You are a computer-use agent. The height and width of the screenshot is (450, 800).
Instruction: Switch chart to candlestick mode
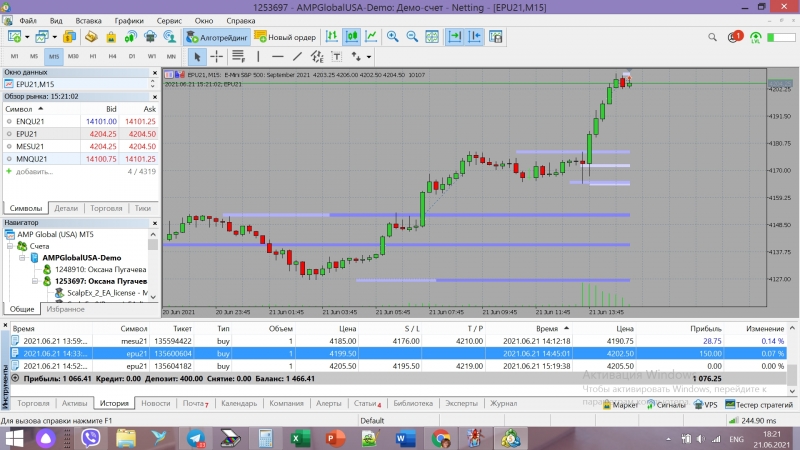[x=352, y=37]
